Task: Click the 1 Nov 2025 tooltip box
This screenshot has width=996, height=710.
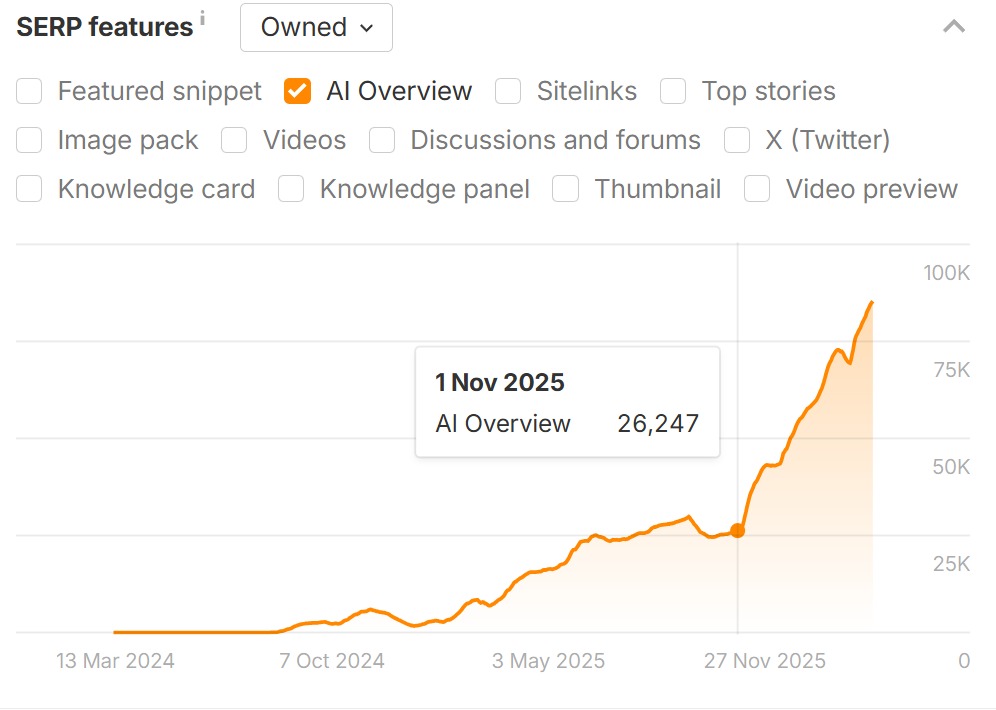Action: coord(567,402)
